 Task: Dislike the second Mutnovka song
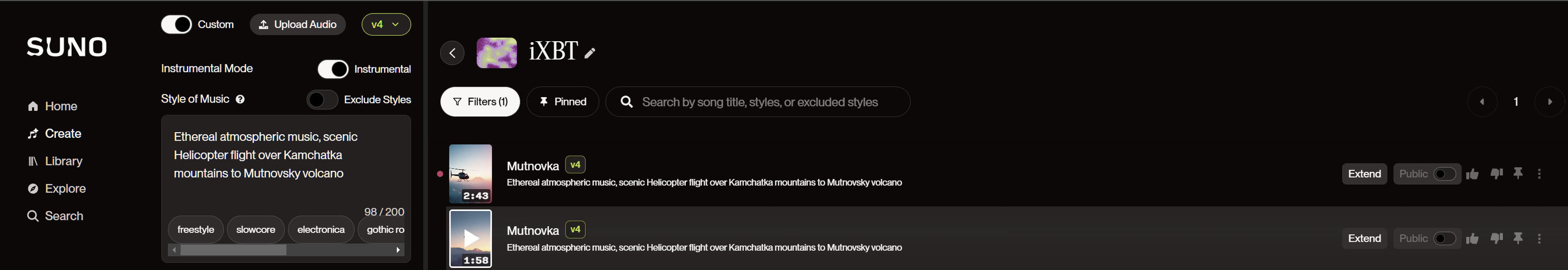(1496, 238)
